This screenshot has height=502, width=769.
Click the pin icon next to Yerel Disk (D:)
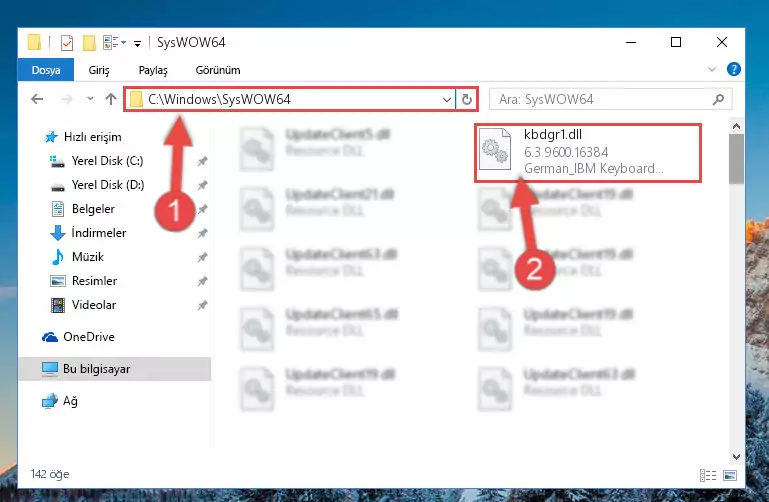coord(202,185)
